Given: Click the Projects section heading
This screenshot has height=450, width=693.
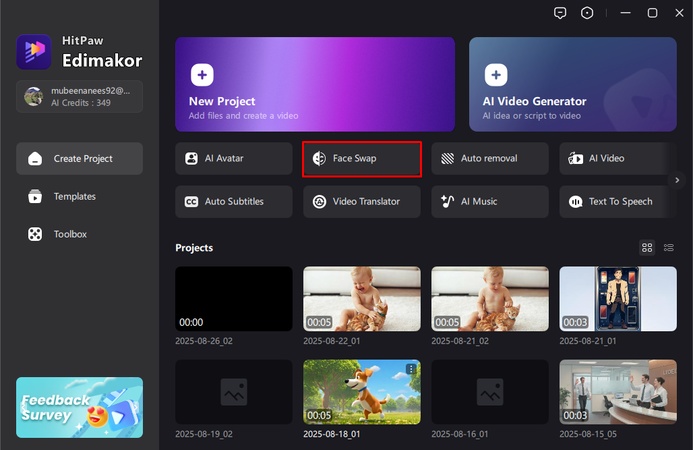Looking at the screenshot, I should [194, 248].
